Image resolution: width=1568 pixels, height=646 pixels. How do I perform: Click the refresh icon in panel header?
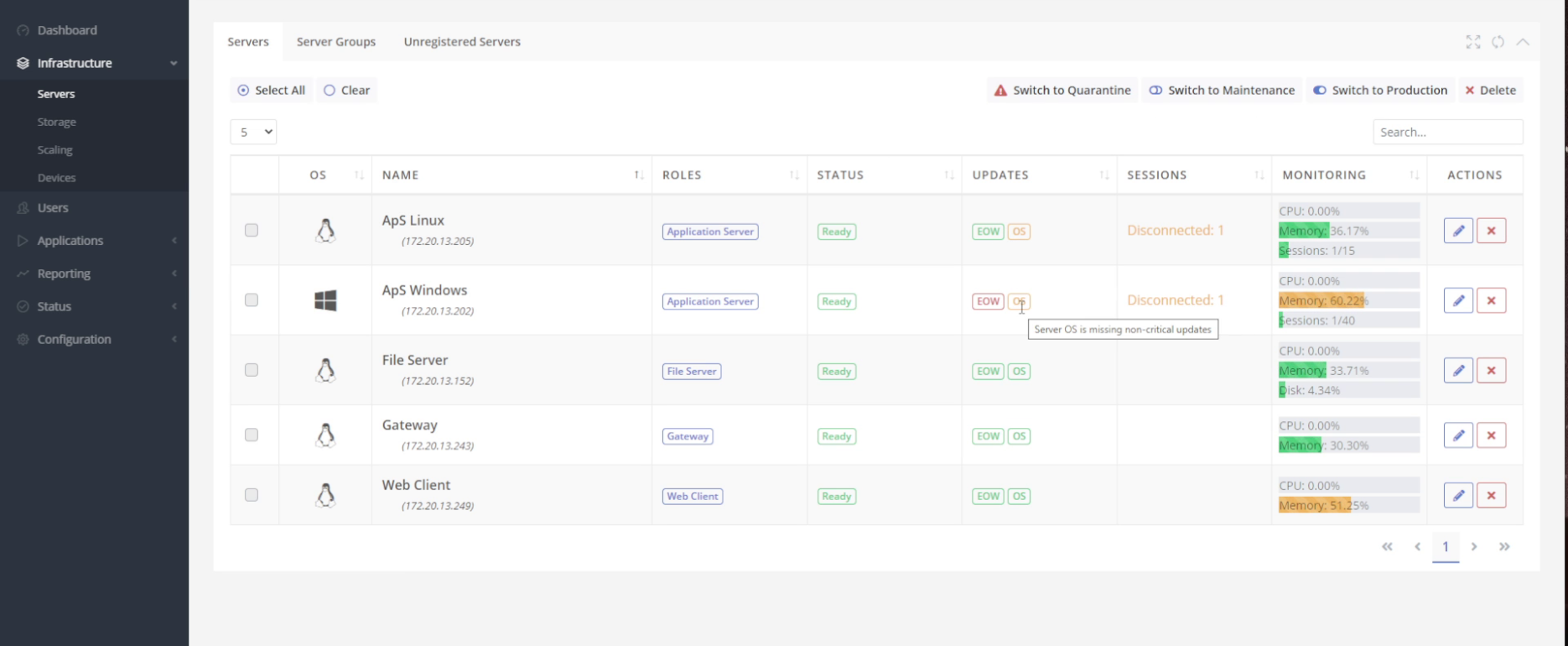[1498, 42]
